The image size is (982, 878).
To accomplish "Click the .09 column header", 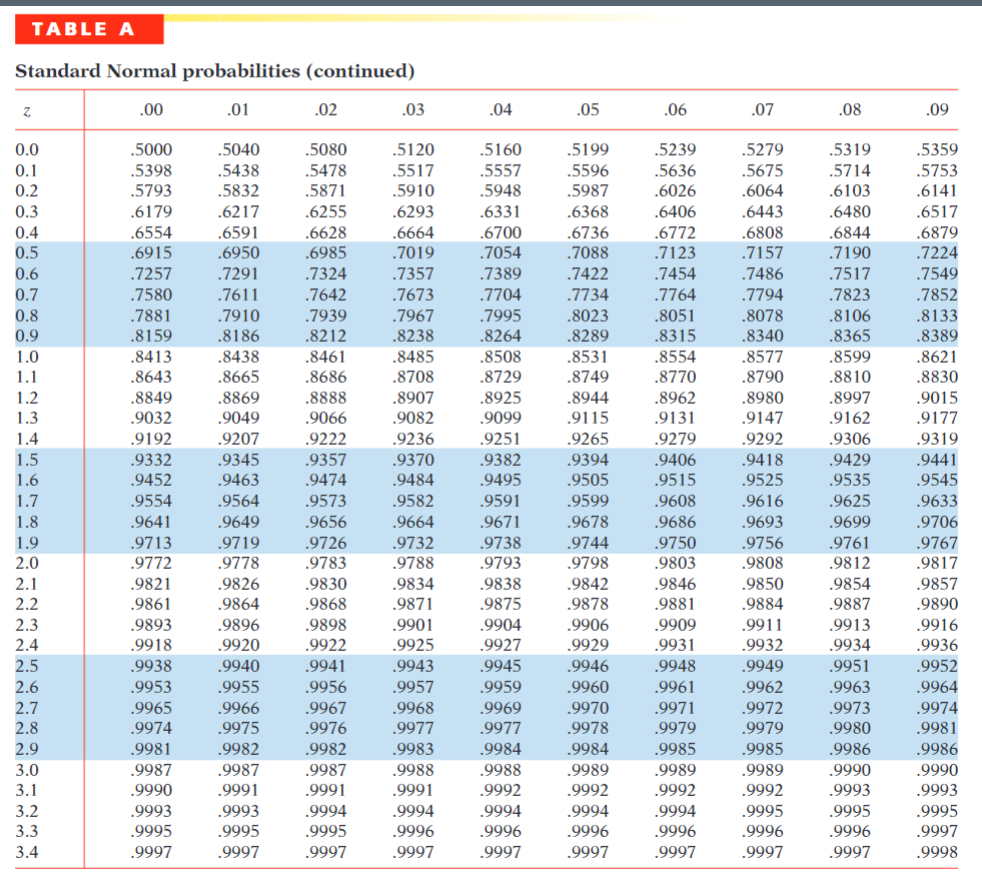I will (938, 110).
